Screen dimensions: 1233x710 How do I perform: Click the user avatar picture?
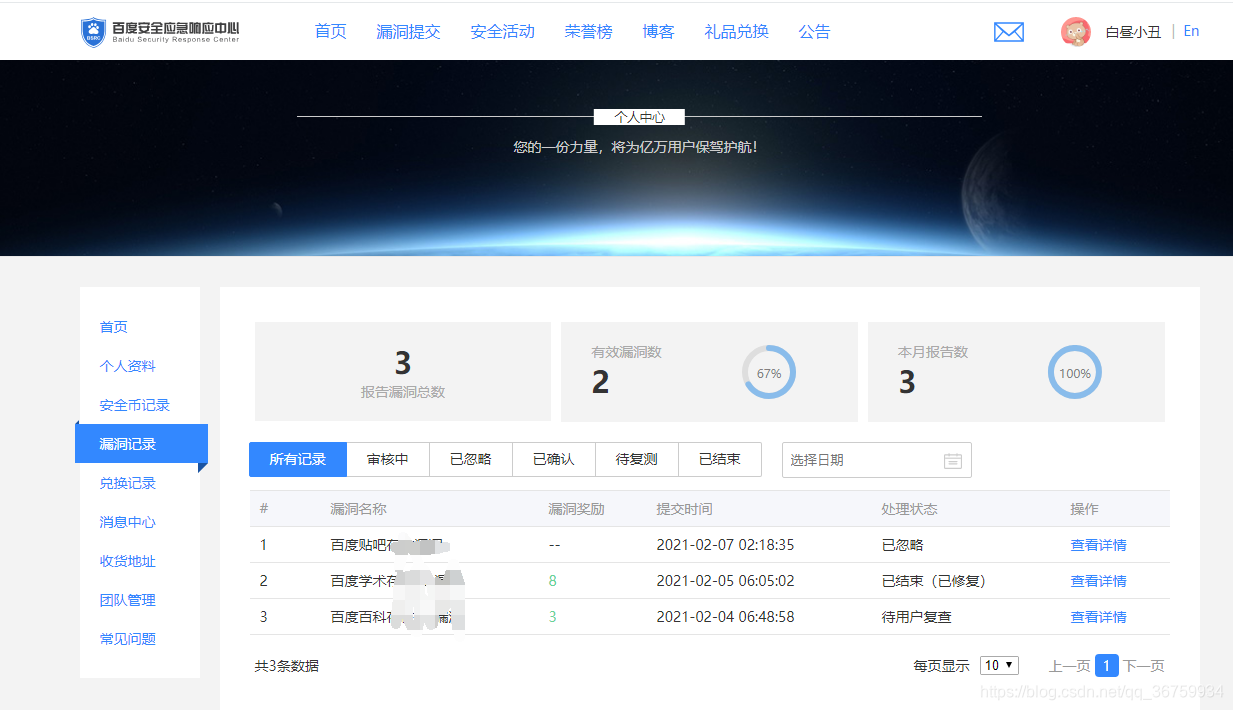[x=1076, y=32]
